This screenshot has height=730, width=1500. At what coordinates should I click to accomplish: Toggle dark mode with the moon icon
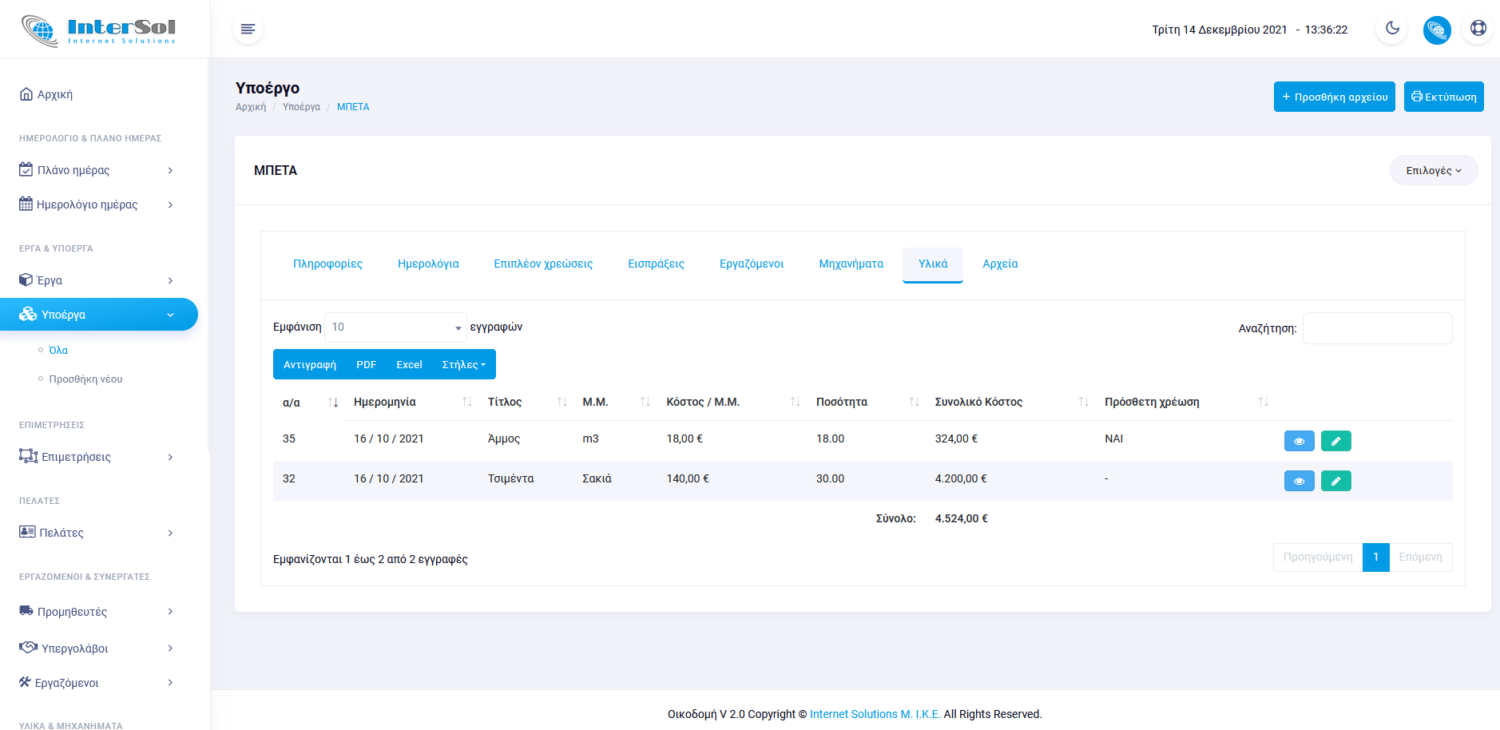pos(1391,29)
